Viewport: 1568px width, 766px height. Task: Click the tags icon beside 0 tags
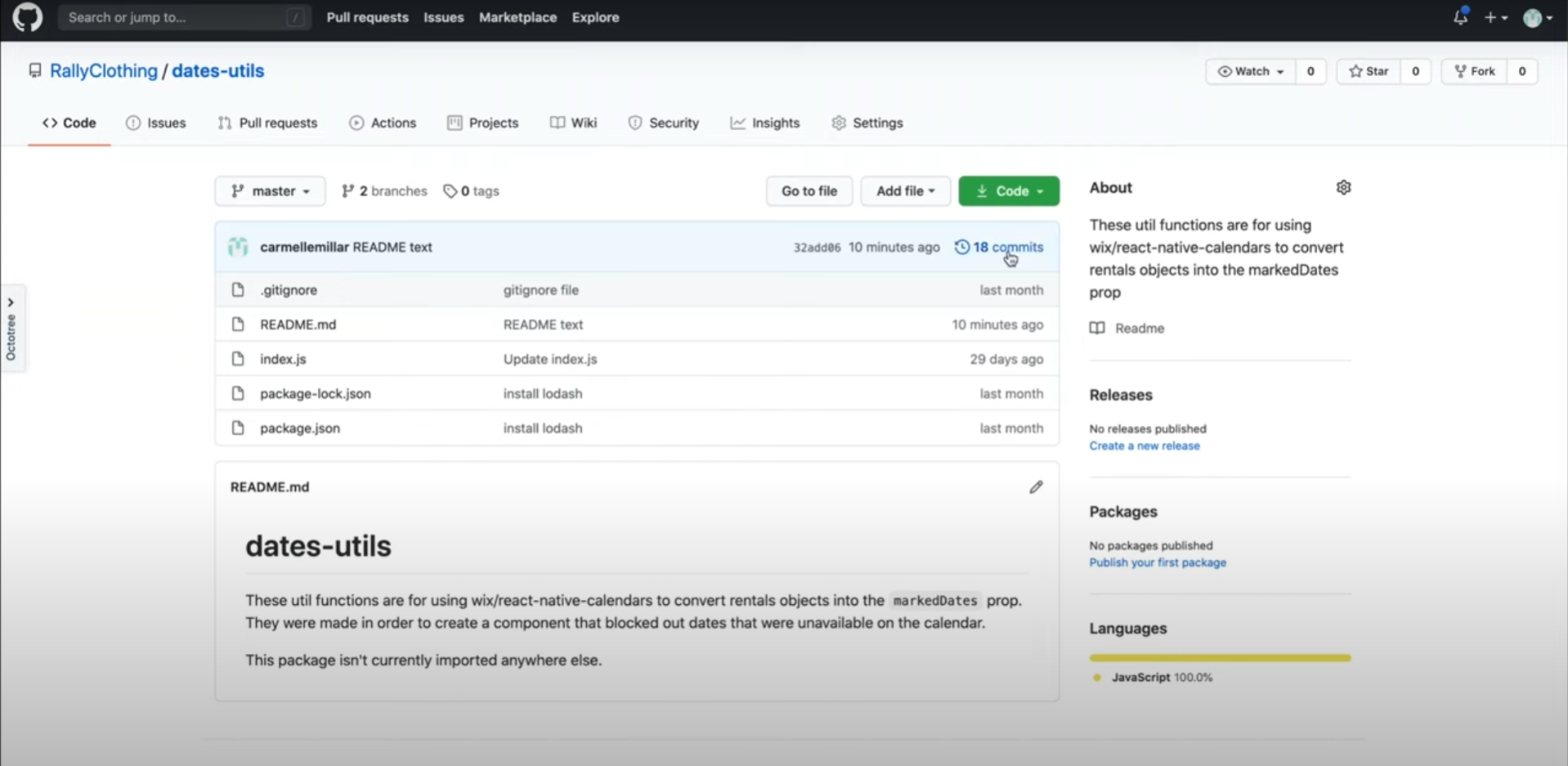tap(450, 191)
